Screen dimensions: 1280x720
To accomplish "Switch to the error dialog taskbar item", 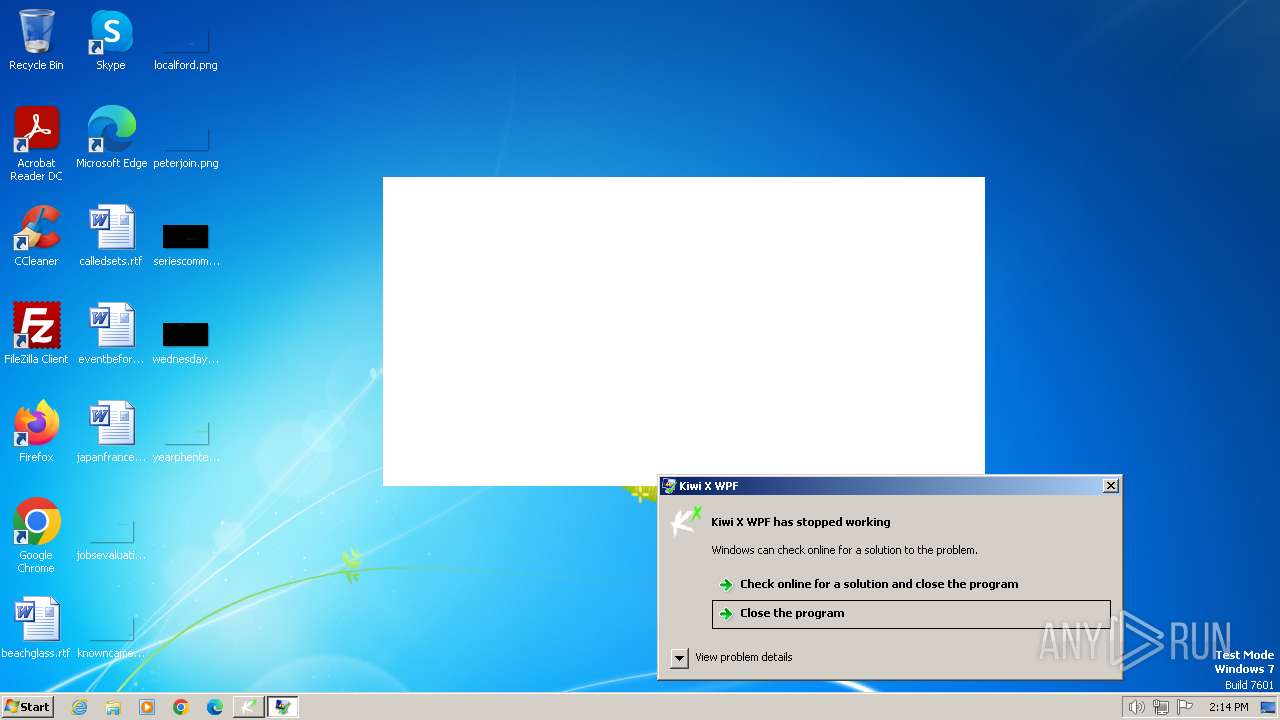I will (x=282, y=707).
